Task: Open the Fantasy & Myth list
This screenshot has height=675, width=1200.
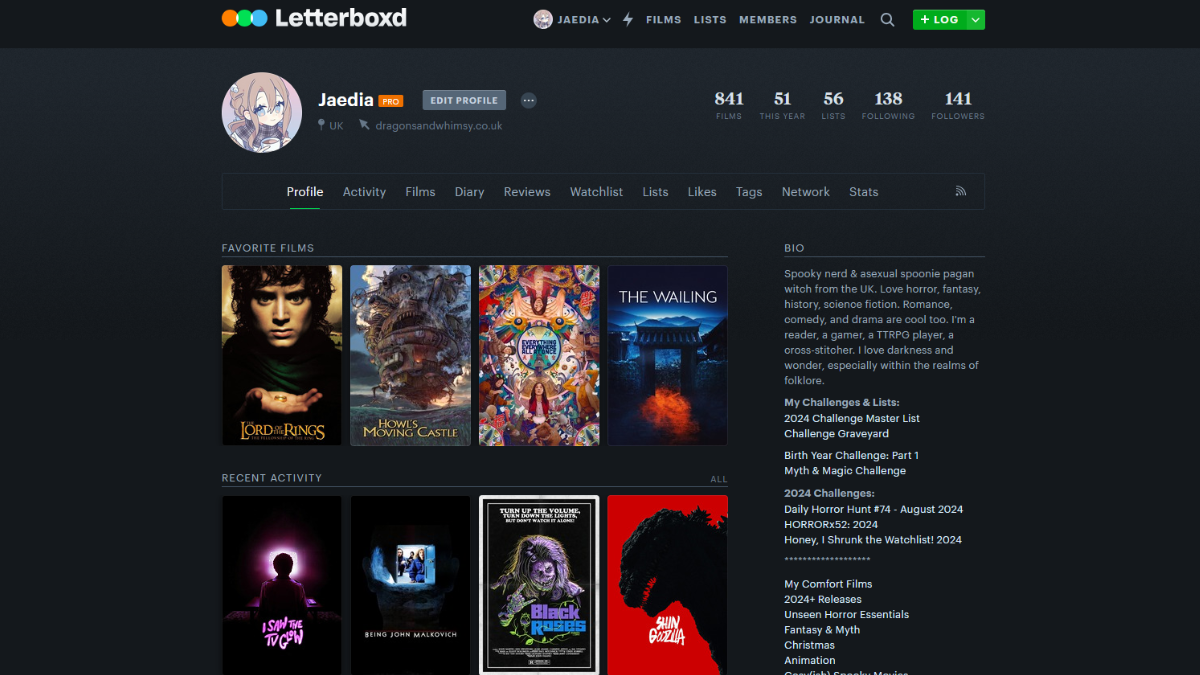Action: [x=822, y=630]
